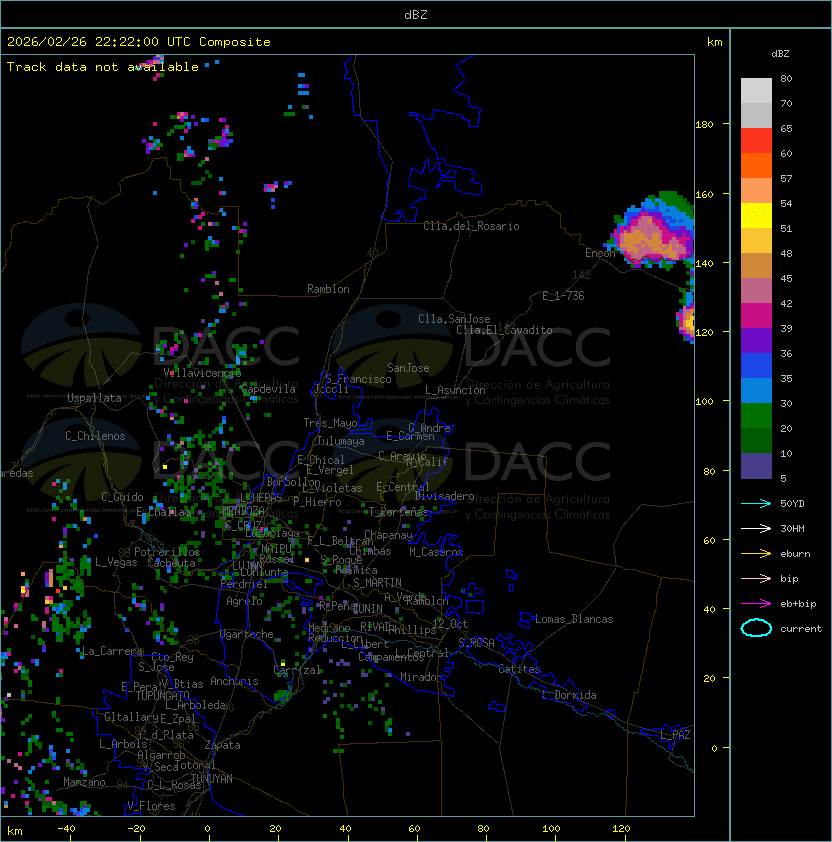Click the timestamp '2026/02/26 22:22:00 UTC Composite'
This screenshot has height=842, width=832.
coord(139,42)
